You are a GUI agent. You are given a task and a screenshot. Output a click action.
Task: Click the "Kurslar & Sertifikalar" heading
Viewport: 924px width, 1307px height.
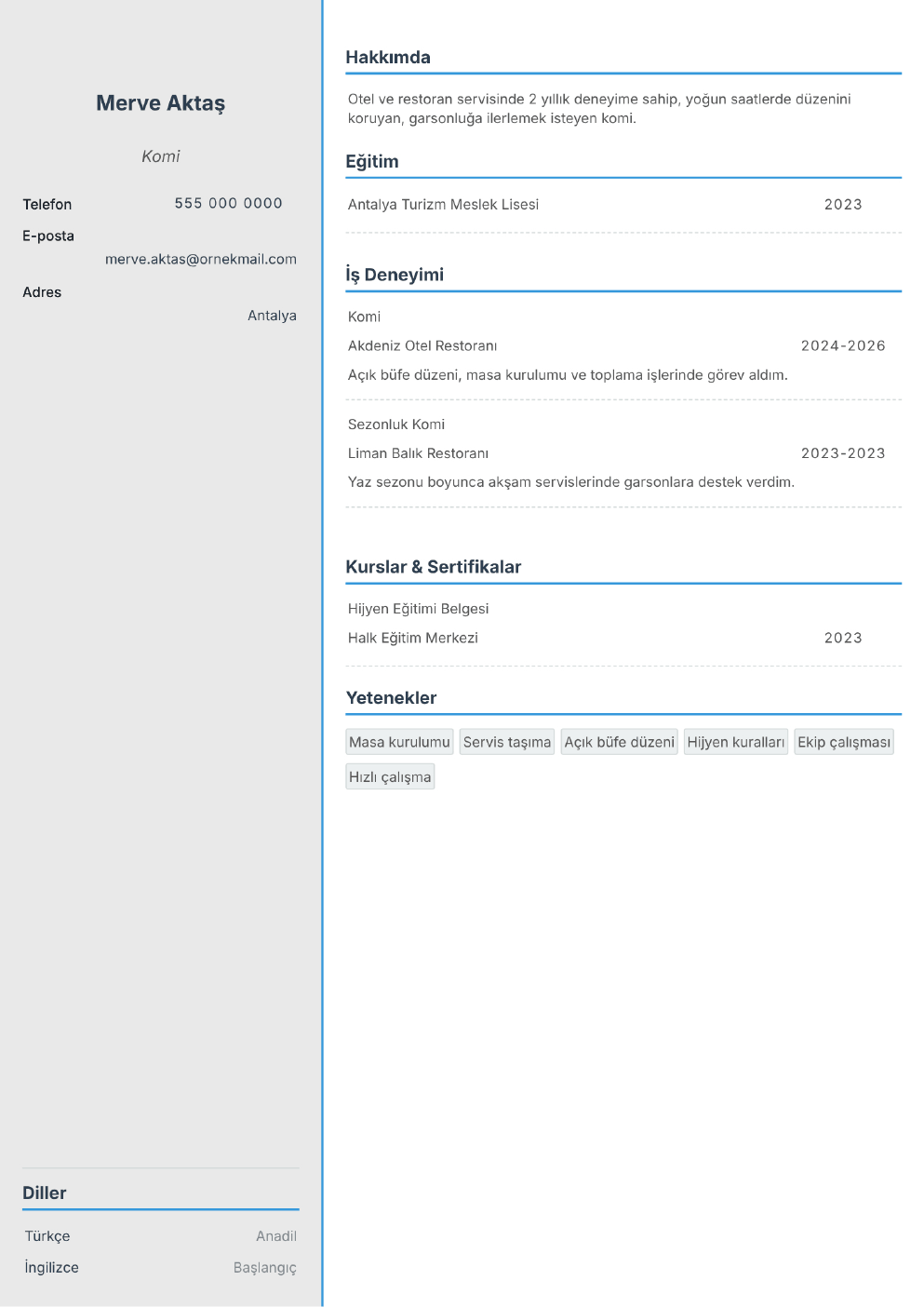tap(434, 567)
